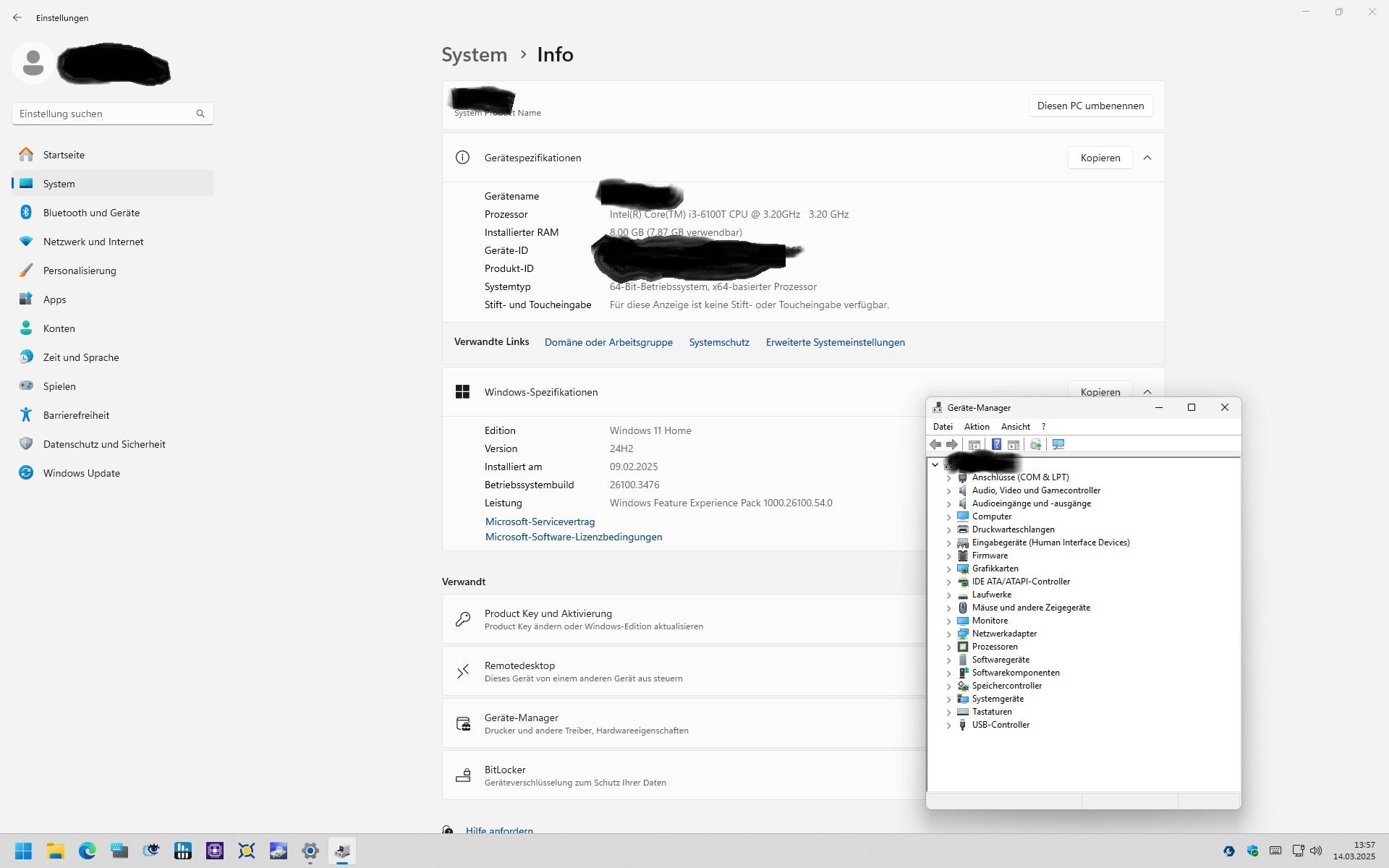Select Bluetooth und Geräte in sidebar
1389x868 pixels.
[x=113, y=213]
